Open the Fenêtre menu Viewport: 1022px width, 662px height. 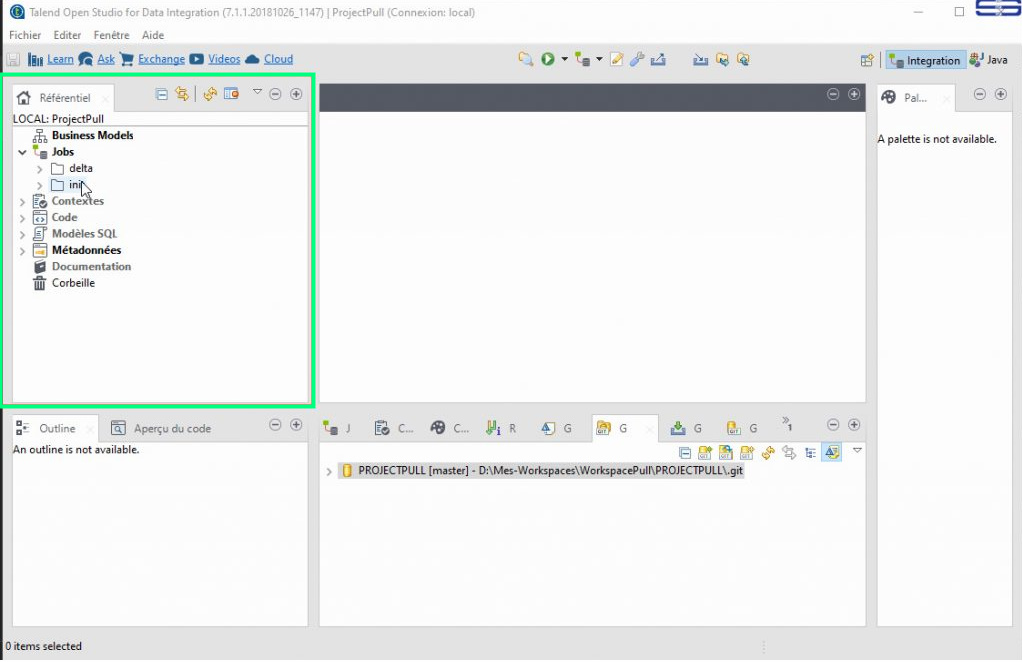pos(111,35)
